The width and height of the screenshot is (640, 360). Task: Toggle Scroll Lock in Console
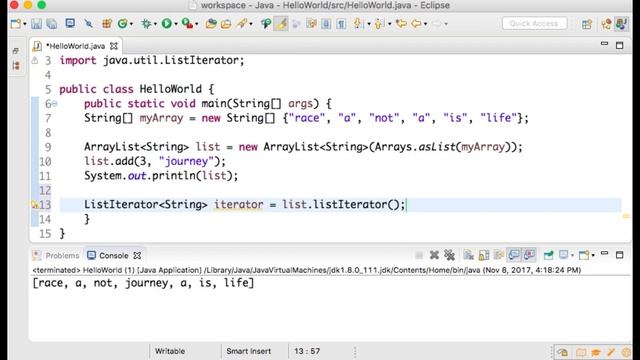(x=484, y=255)
